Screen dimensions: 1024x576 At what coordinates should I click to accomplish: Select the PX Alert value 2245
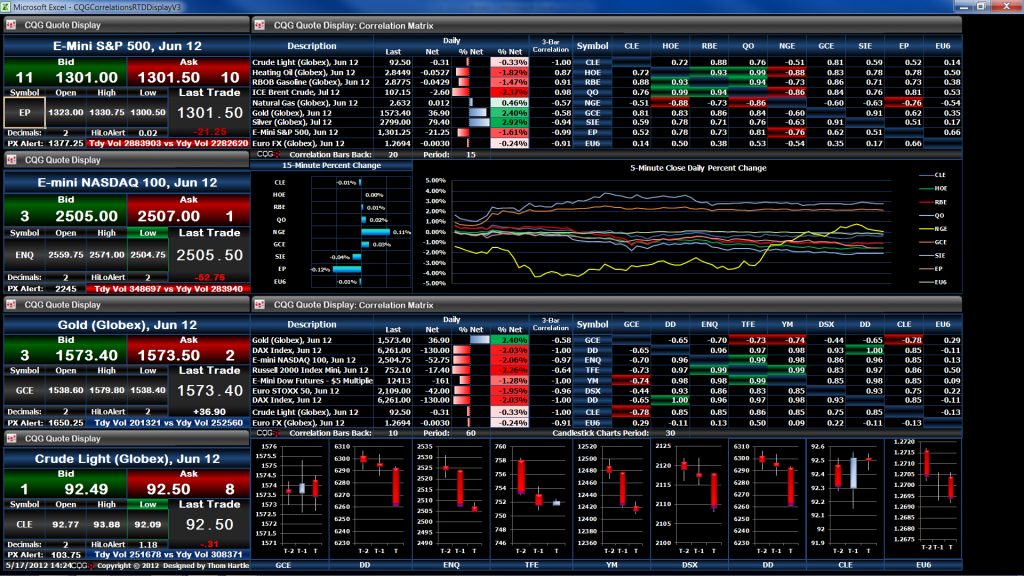(x=65, y=289)
